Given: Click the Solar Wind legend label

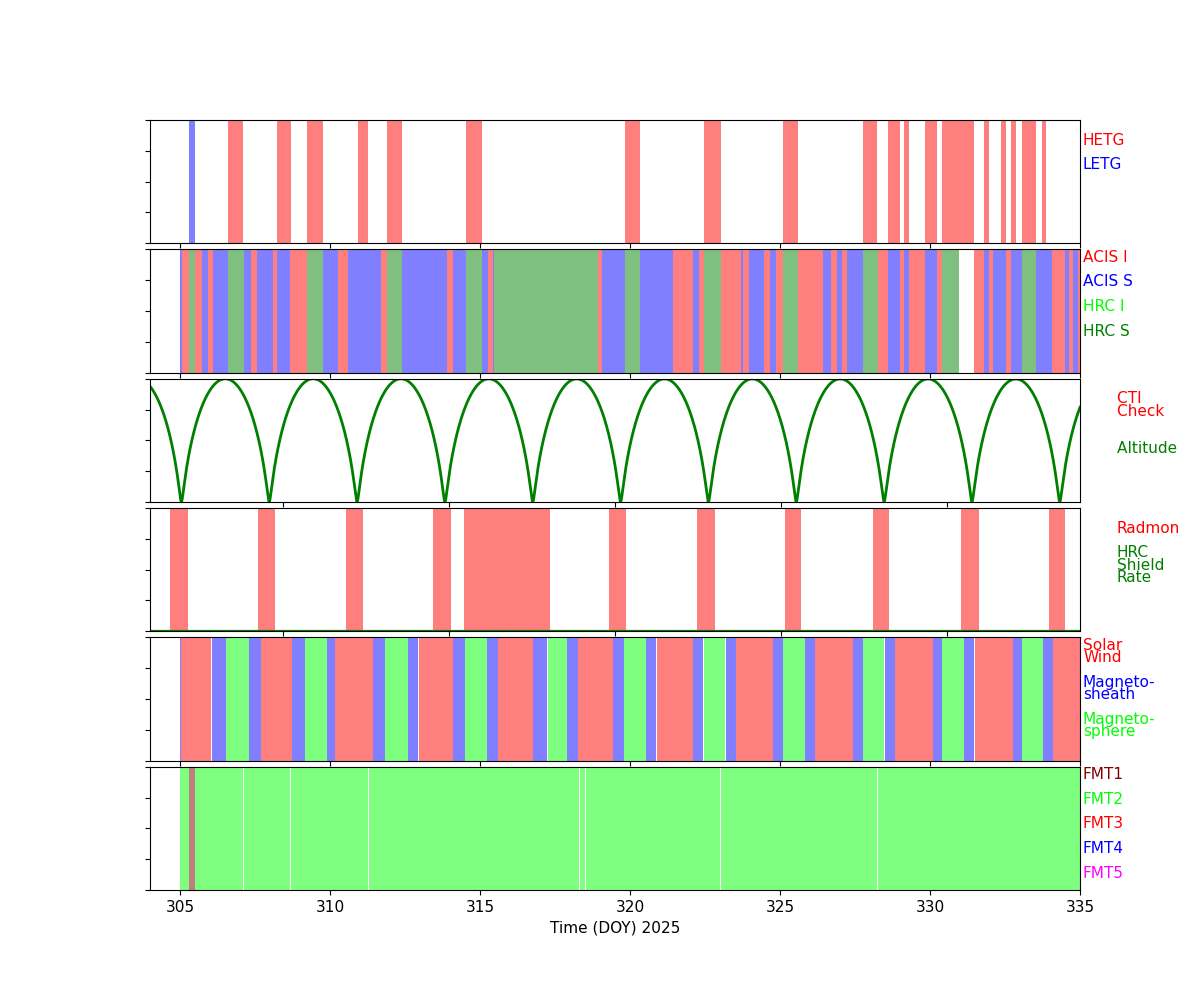Looking at the screenshot, I should click(1102, 651).
